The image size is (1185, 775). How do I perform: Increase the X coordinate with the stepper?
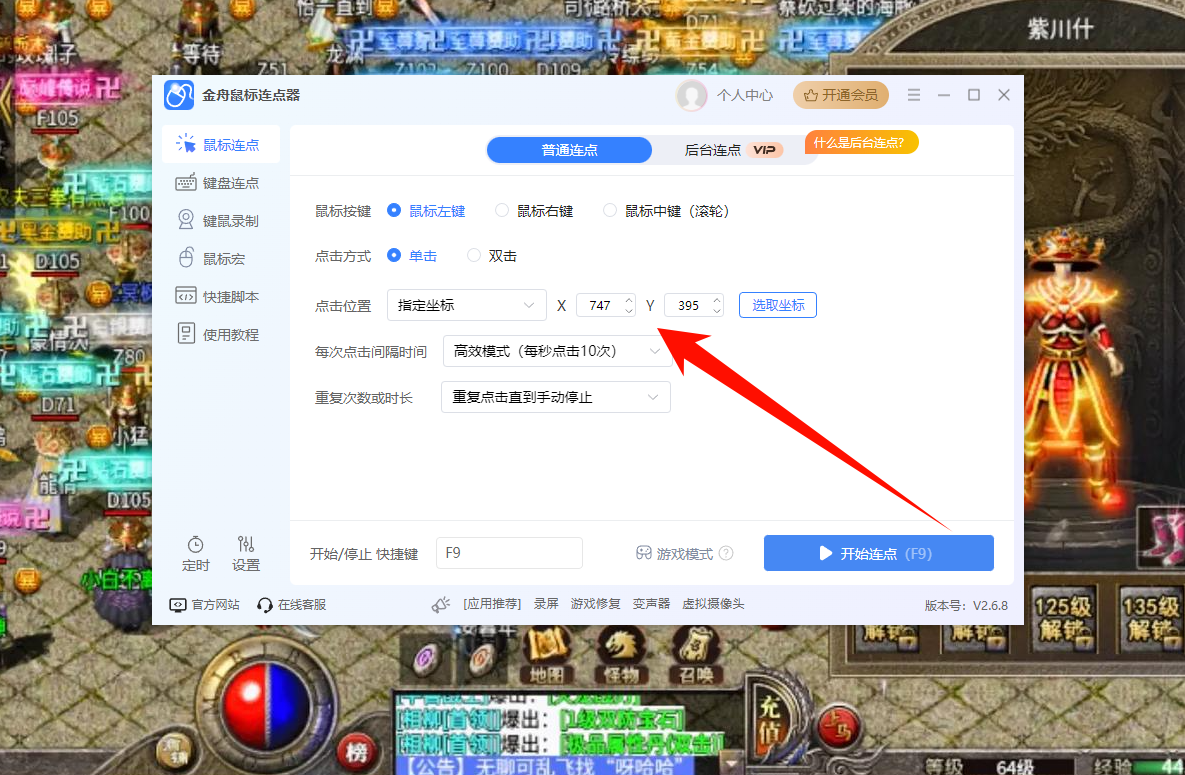(x=629, y=300)
